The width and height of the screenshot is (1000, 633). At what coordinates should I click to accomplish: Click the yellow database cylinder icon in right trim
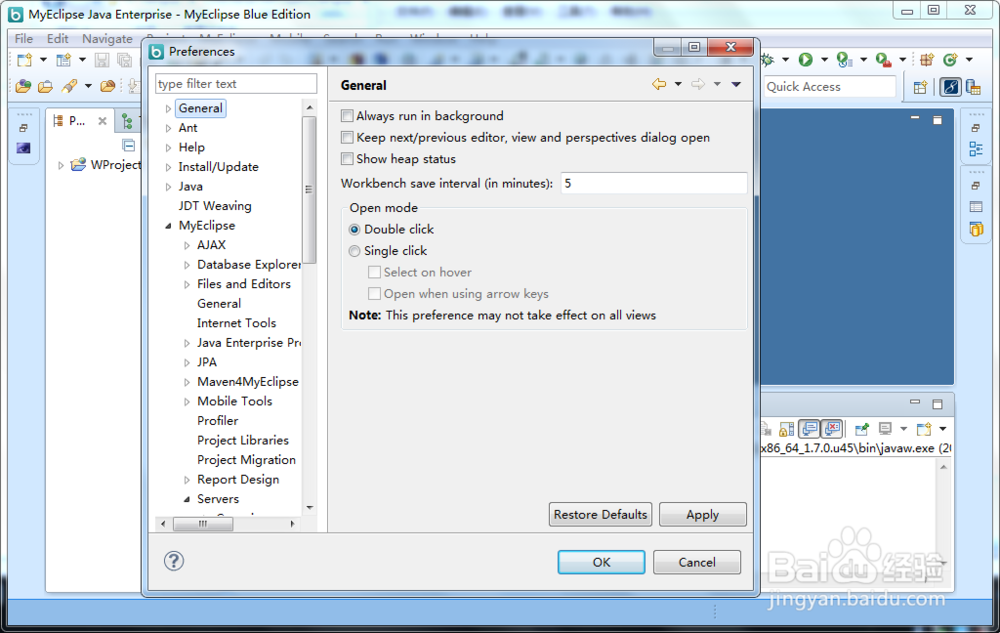tap(976, 229)
